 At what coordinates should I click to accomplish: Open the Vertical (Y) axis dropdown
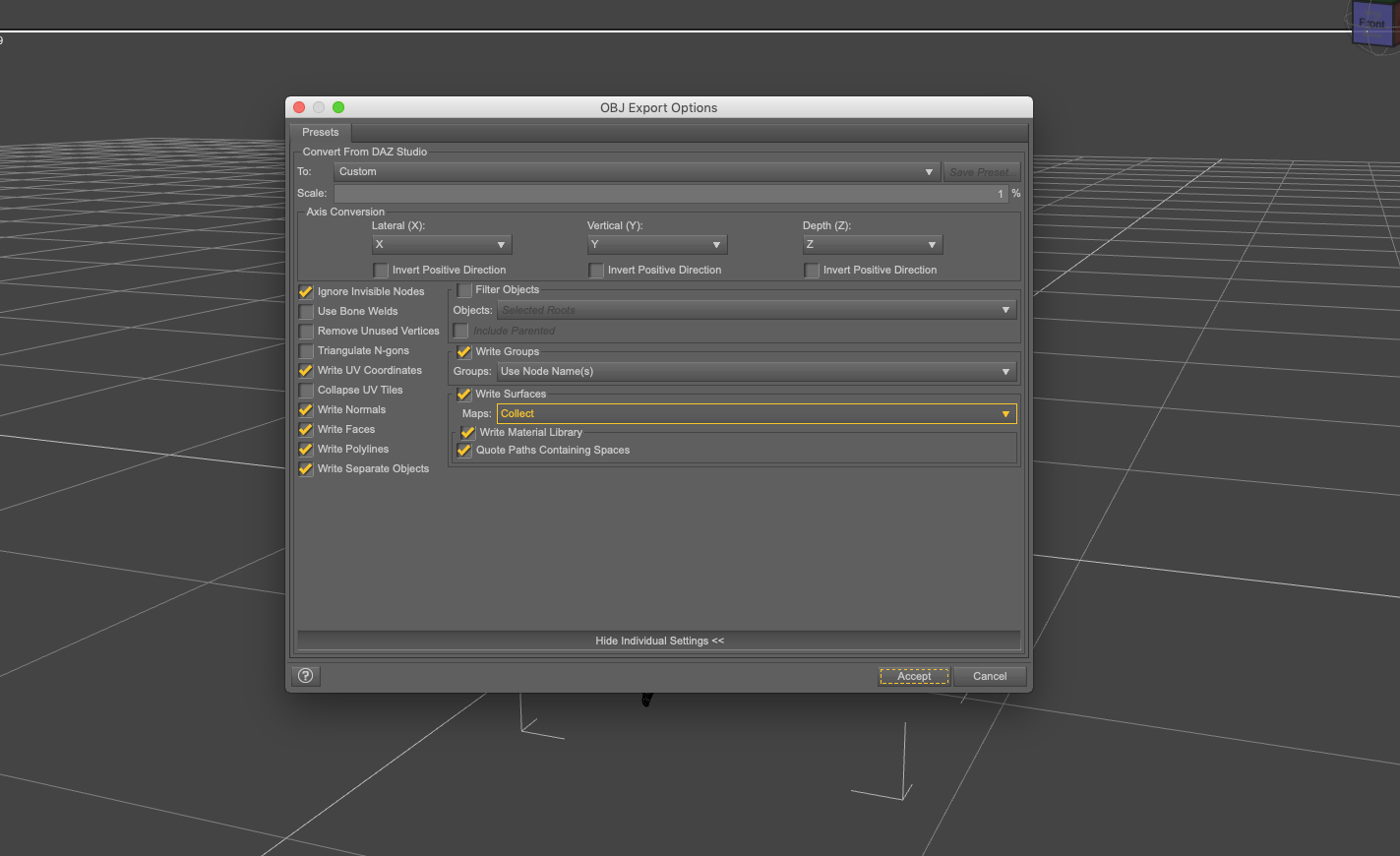[656, 245]
